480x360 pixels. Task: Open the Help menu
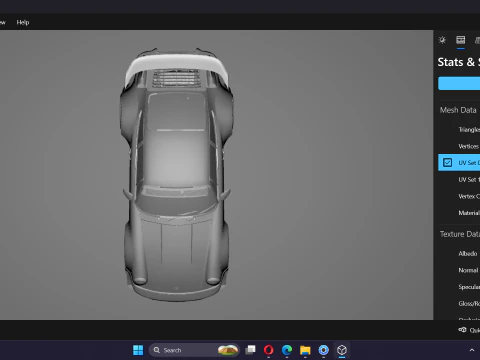[23, 22]
